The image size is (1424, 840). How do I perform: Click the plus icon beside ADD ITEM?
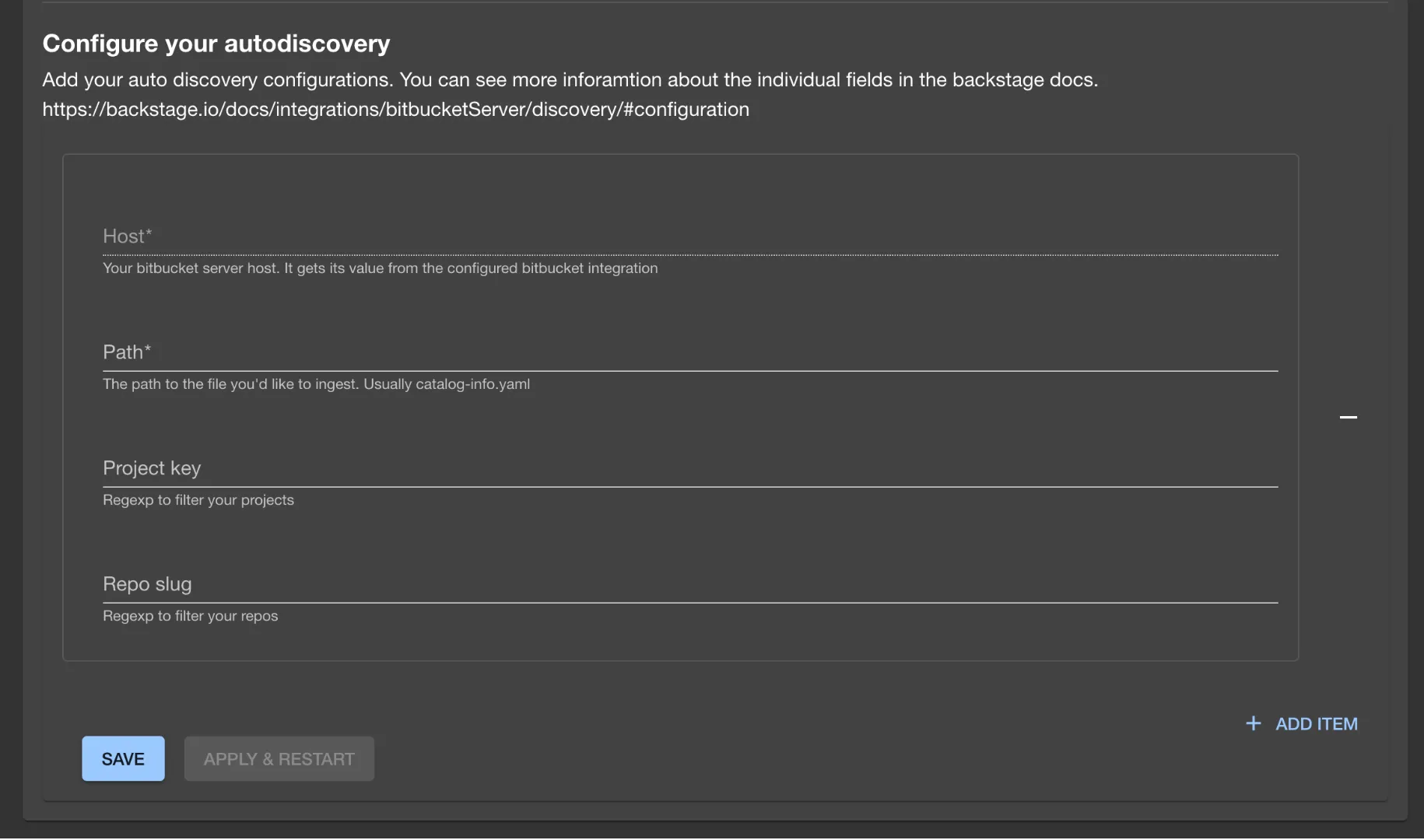[1253, 724]
